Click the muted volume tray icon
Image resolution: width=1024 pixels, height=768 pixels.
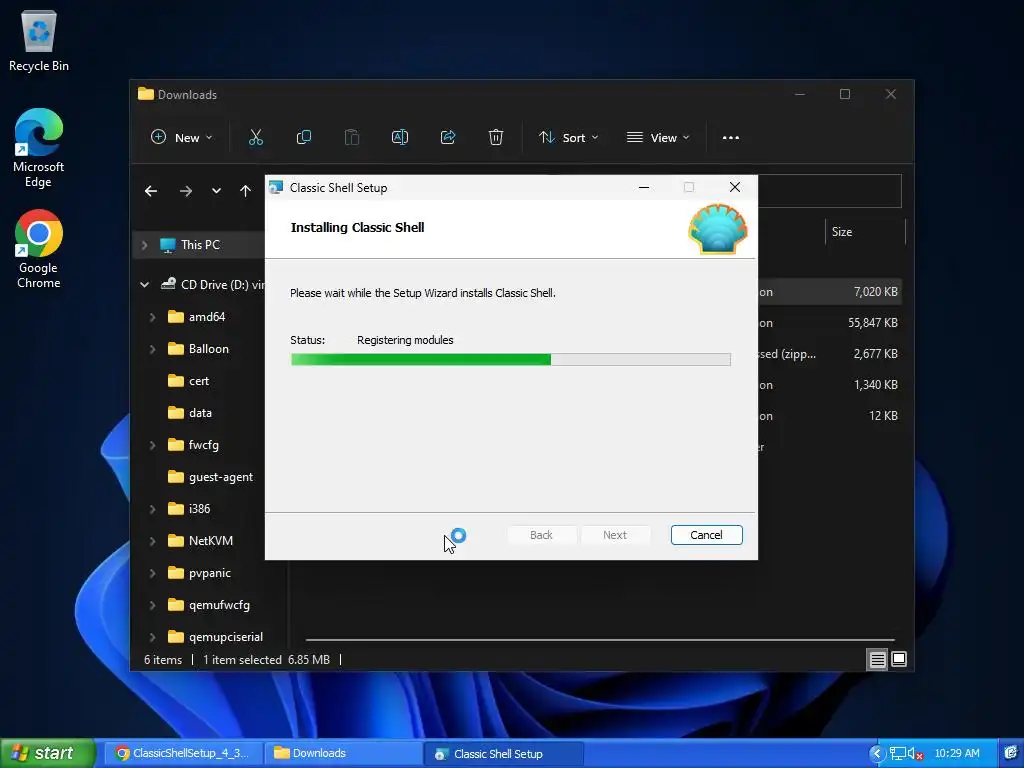(x=916, y=754)
